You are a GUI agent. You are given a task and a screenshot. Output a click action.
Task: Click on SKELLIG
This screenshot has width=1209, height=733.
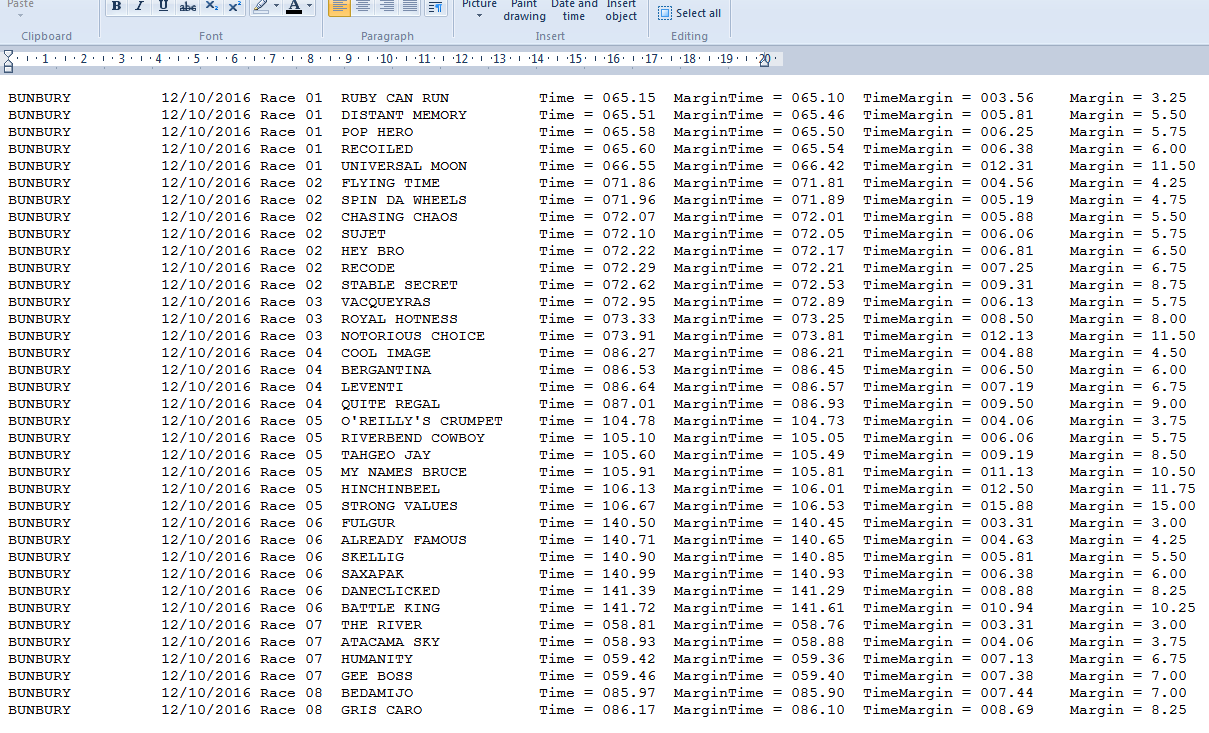point(372,557)
